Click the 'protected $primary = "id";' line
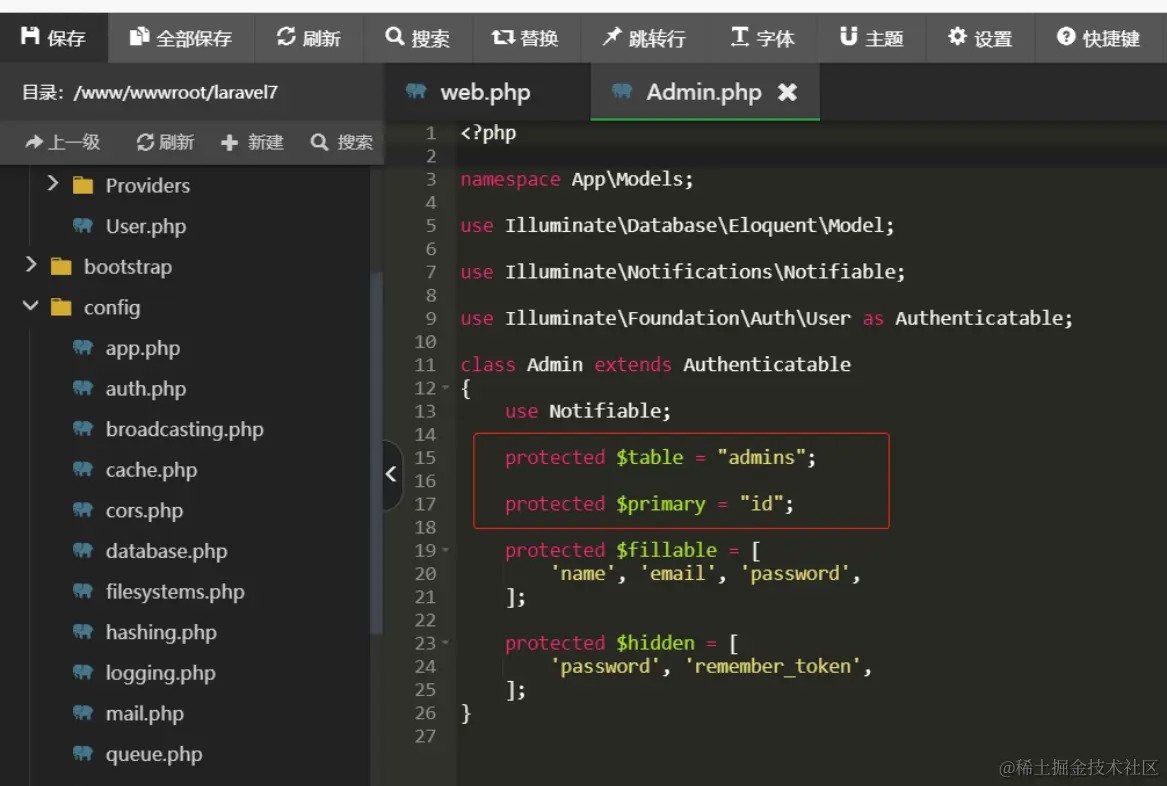Screen dimensions: 1167x786 point(649,504)
